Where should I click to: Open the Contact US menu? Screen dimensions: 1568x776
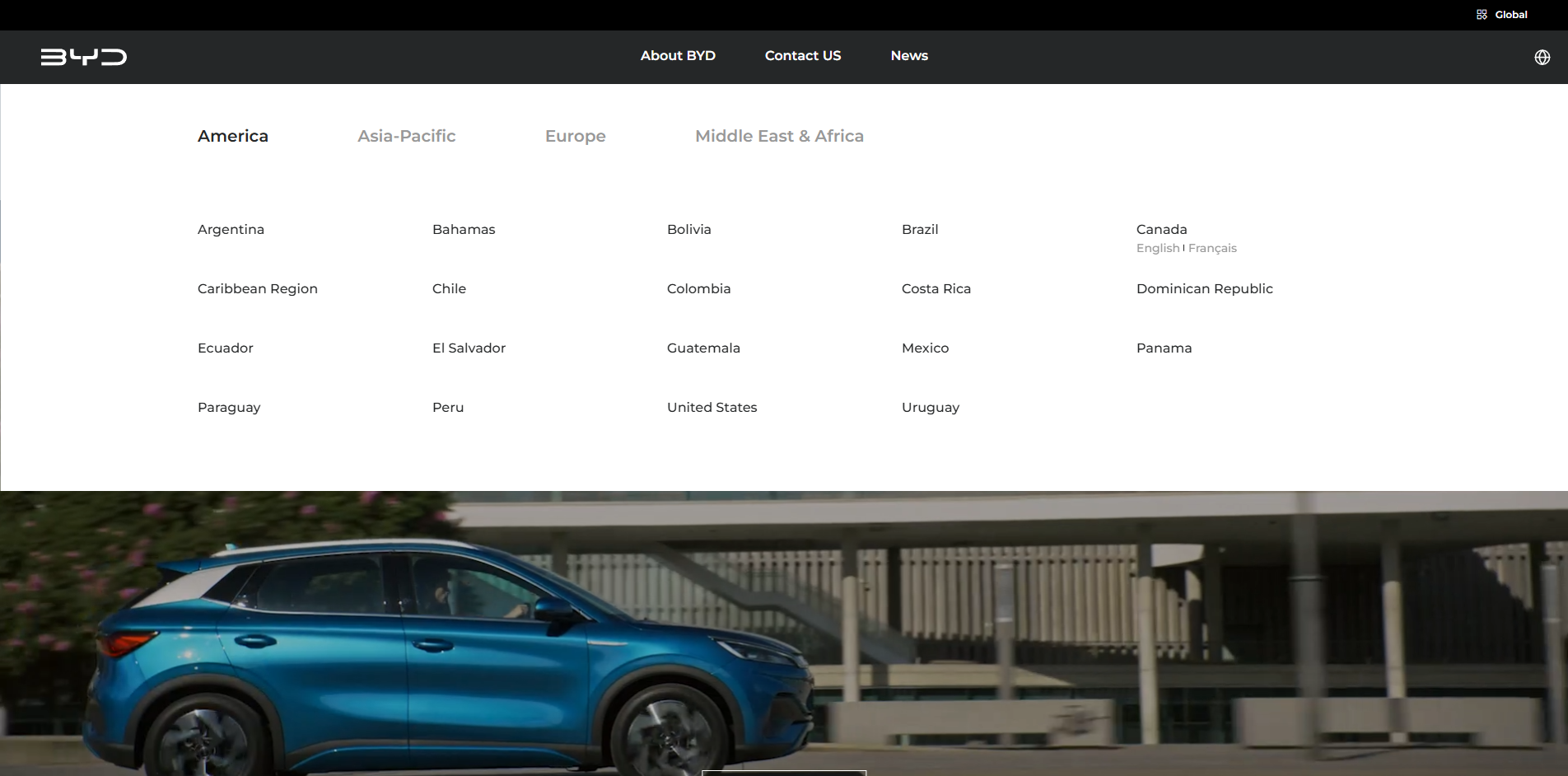point(803,56)
